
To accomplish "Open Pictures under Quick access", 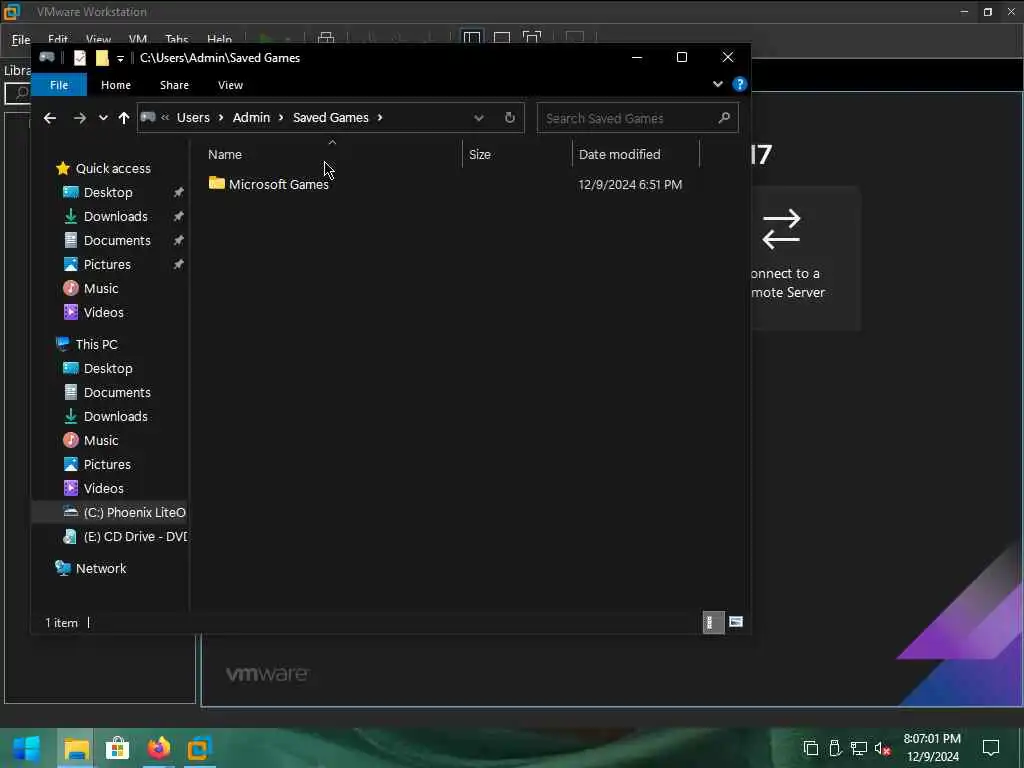I will [106, 264].
